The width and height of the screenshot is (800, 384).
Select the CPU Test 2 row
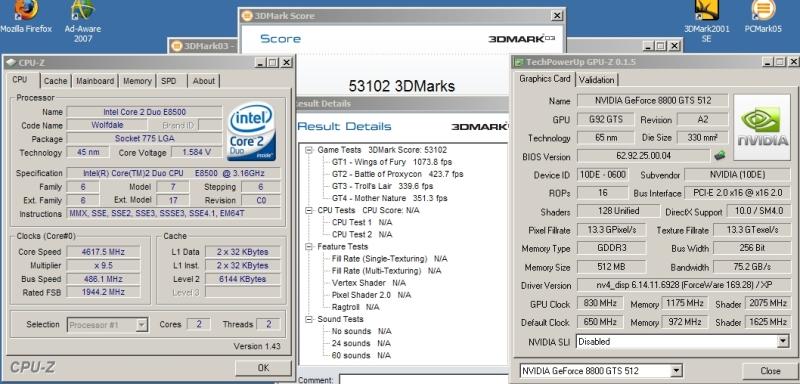(x=362, y=235)
